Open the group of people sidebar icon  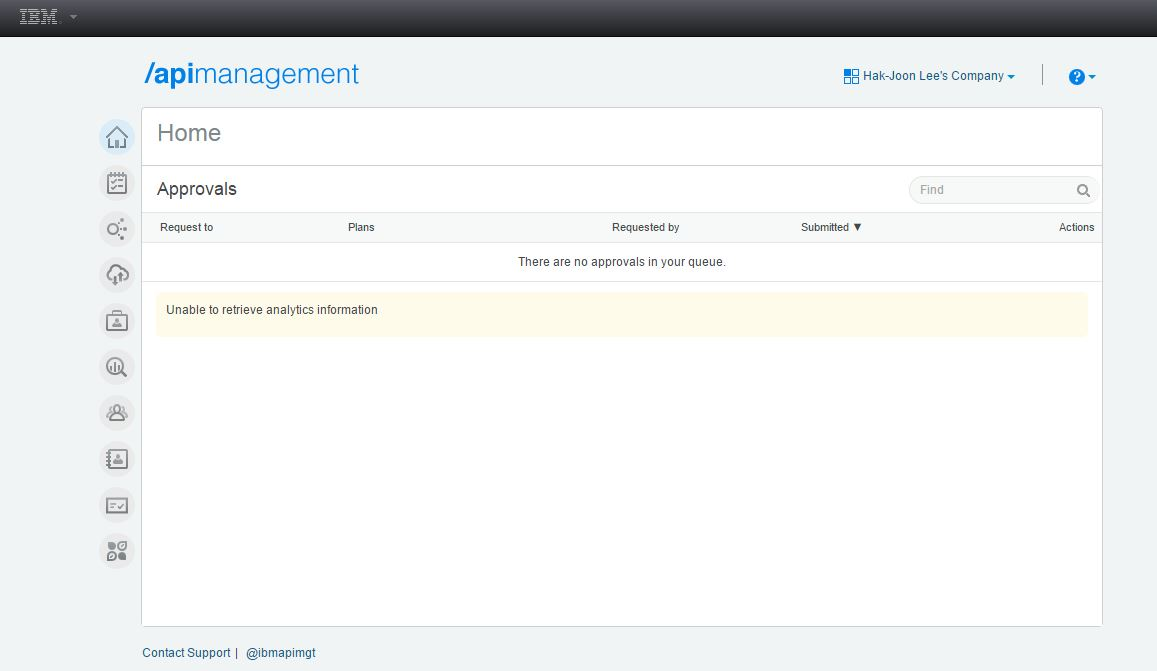(x=117, y=413)
